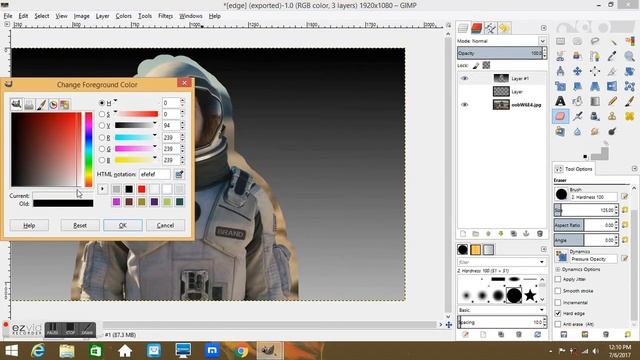Screen dimensions: 640x360
Task: Select the Rectangle Select tool
Action: point(560,41)
